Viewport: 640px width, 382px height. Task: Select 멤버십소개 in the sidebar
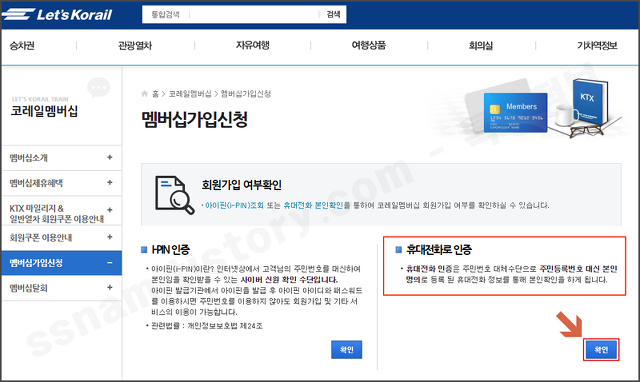(x=29, y=158)
